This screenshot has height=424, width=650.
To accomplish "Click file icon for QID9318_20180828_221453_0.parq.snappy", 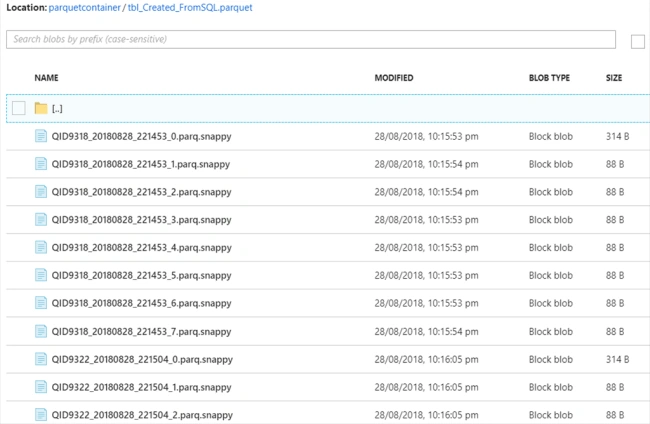I will click(41, 136).
